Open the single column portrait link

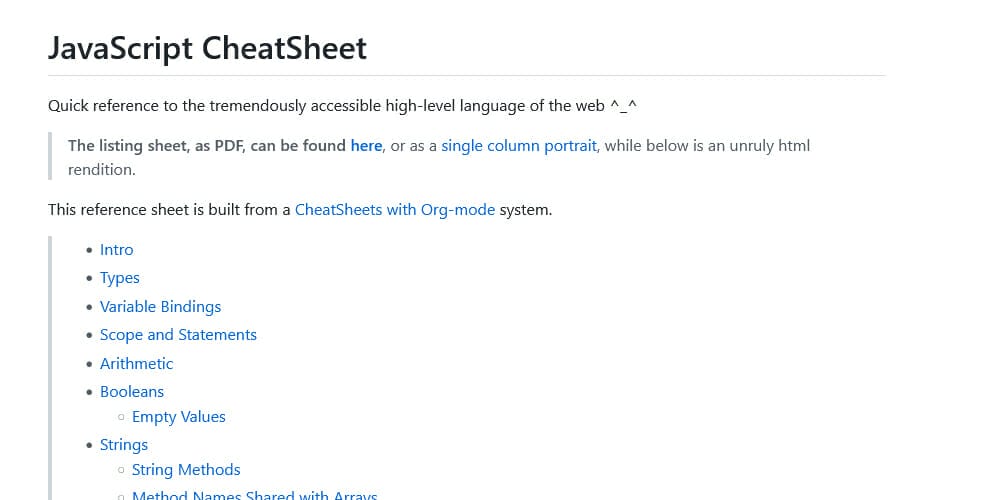(519, 145)
